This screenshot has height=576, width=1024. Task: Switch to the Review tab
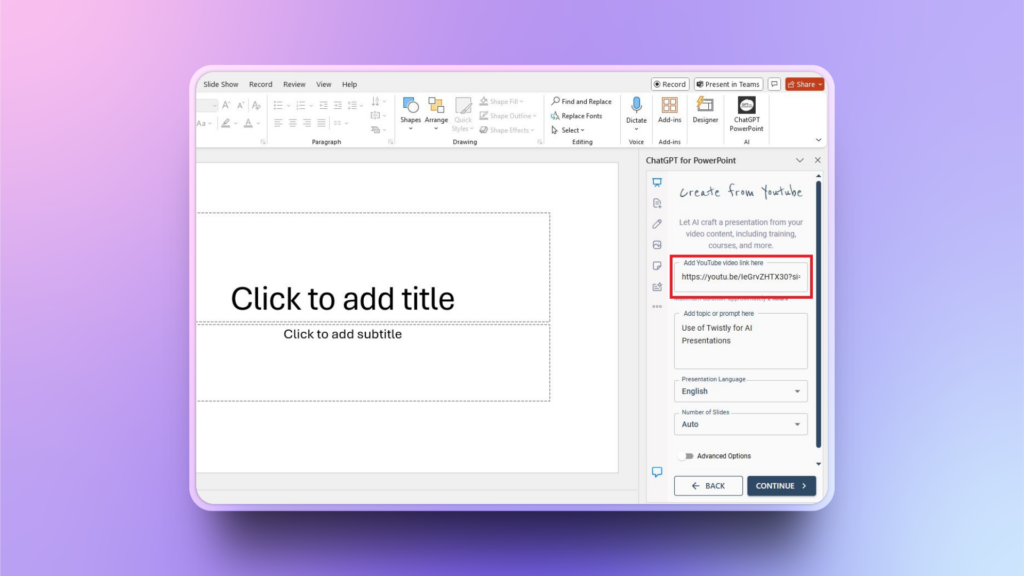[x=294, y=84]
